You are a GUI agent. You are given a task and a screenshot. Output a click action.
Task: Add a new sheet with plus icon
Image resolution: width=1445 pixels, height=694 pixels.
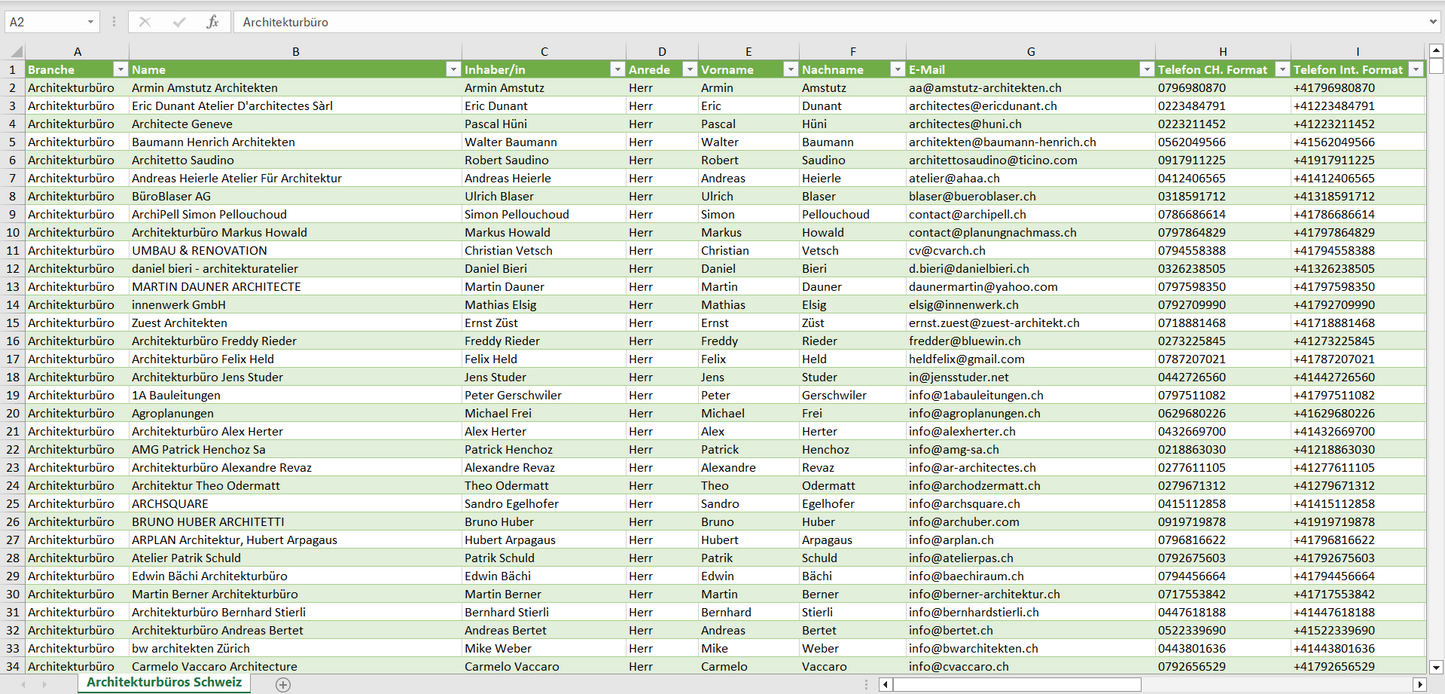click(283, 684)
